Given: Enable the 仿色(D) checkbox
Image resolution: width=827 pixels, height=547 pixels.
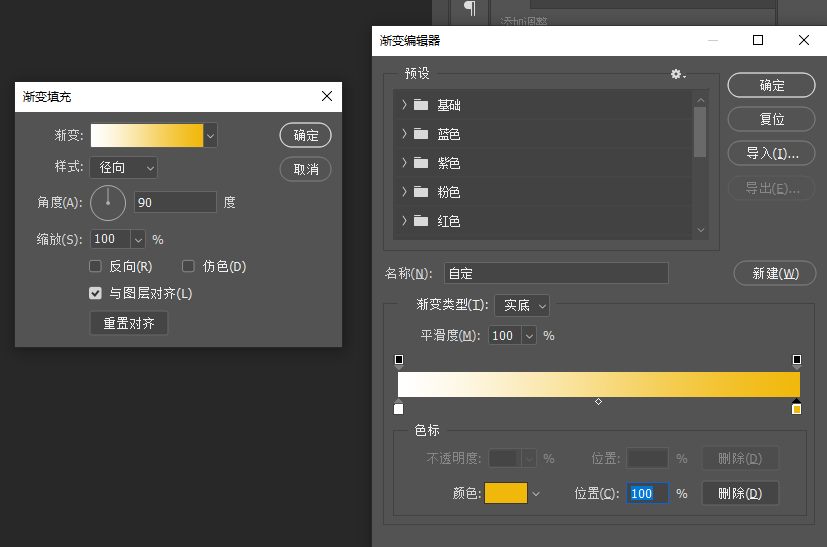Looking at the screenshot, I should click(x=188, y=266).
